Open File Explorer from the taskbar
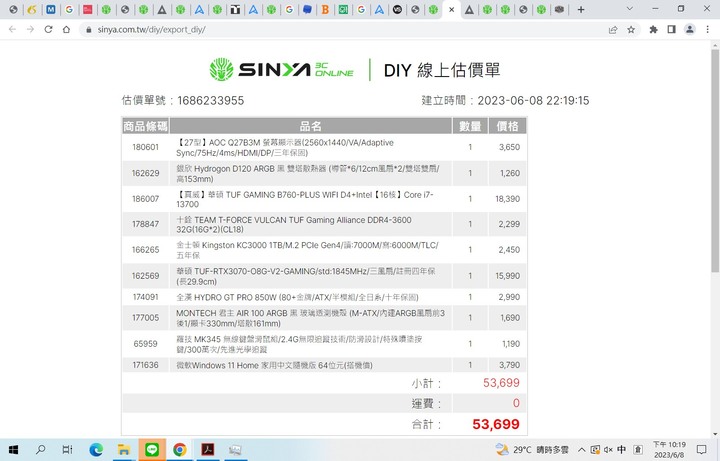Image resolution: width=720 pixels, height=461 pixels. pos(124,450)
